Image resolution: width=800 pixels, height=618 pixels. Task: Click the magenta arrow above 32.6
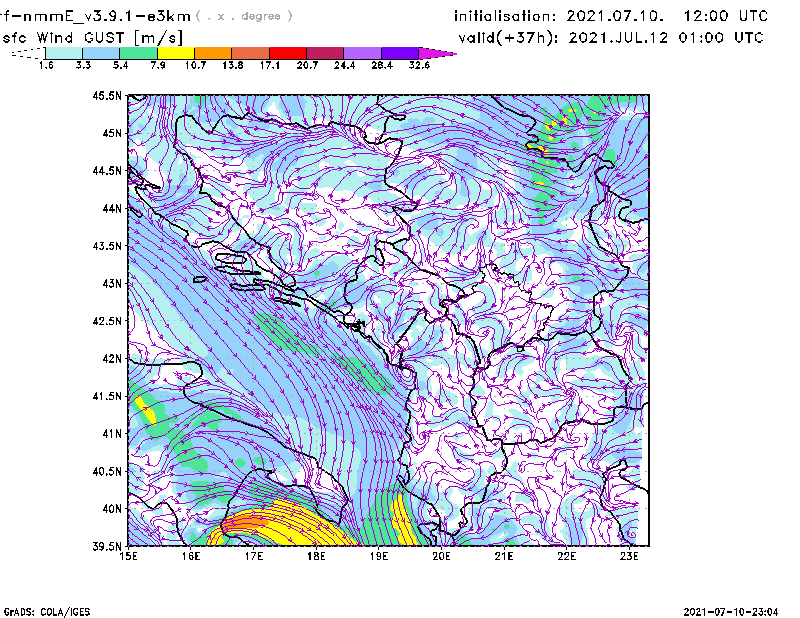coord(437,53)
